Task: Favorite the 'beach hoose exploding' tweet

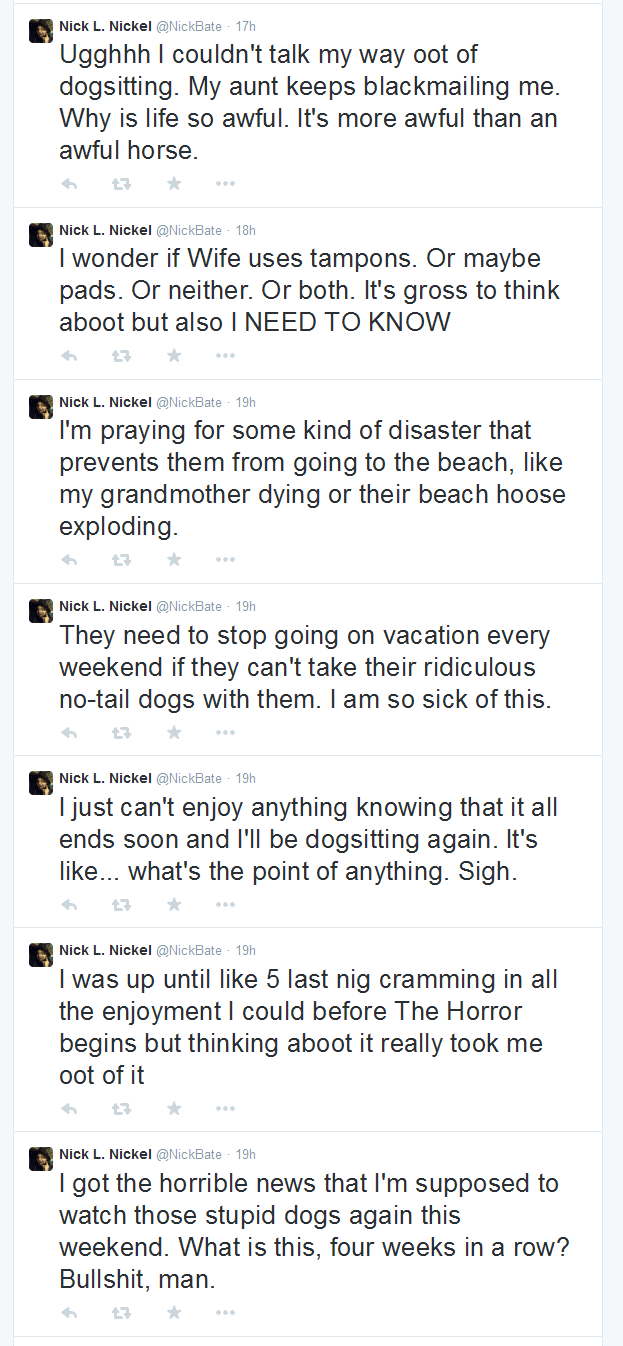Action: pyautogui.click(x=174, y=560)
